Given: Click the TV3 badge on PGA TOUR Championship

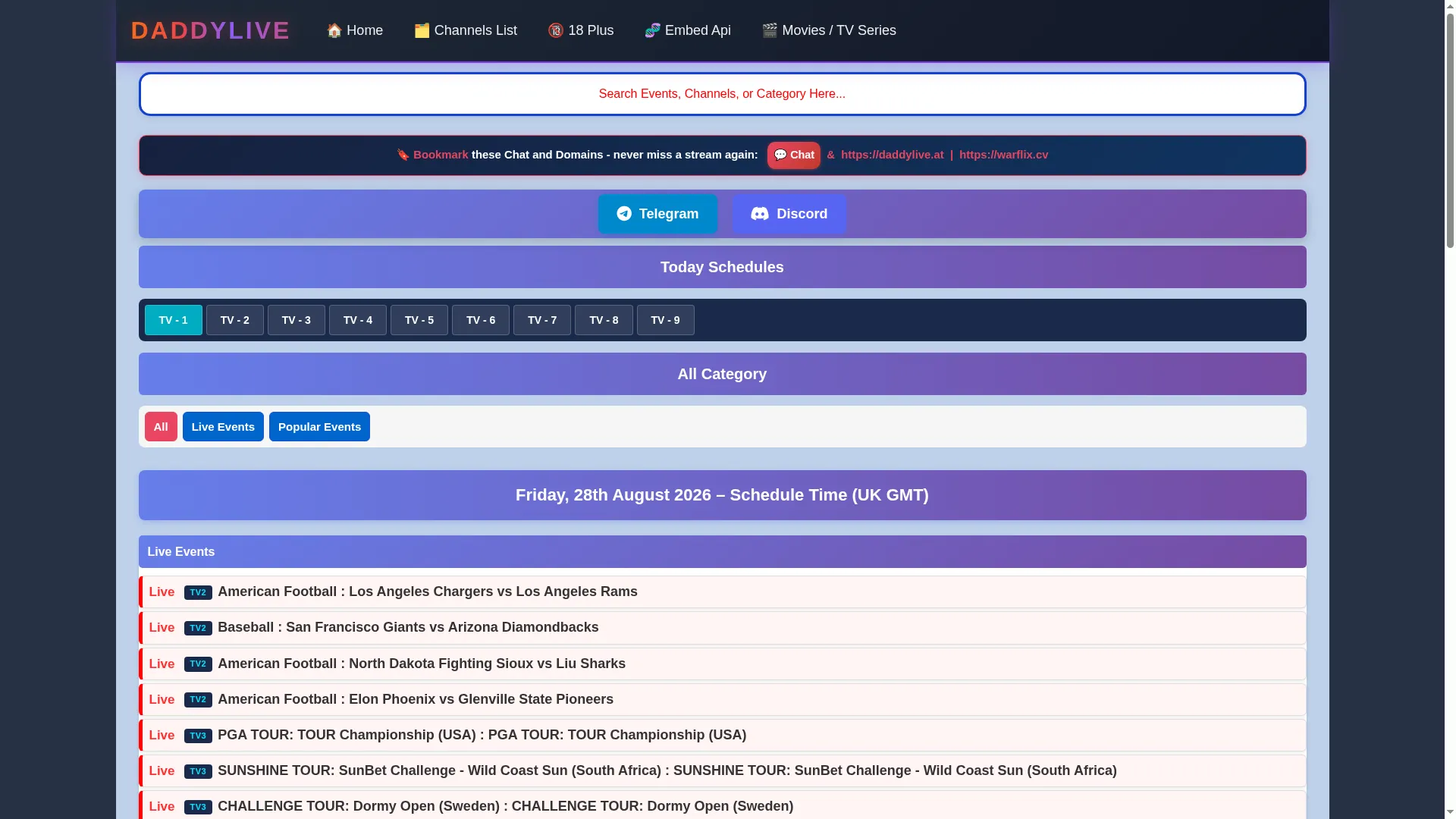Looking at the screenshot, I should [x=198, y=736].
